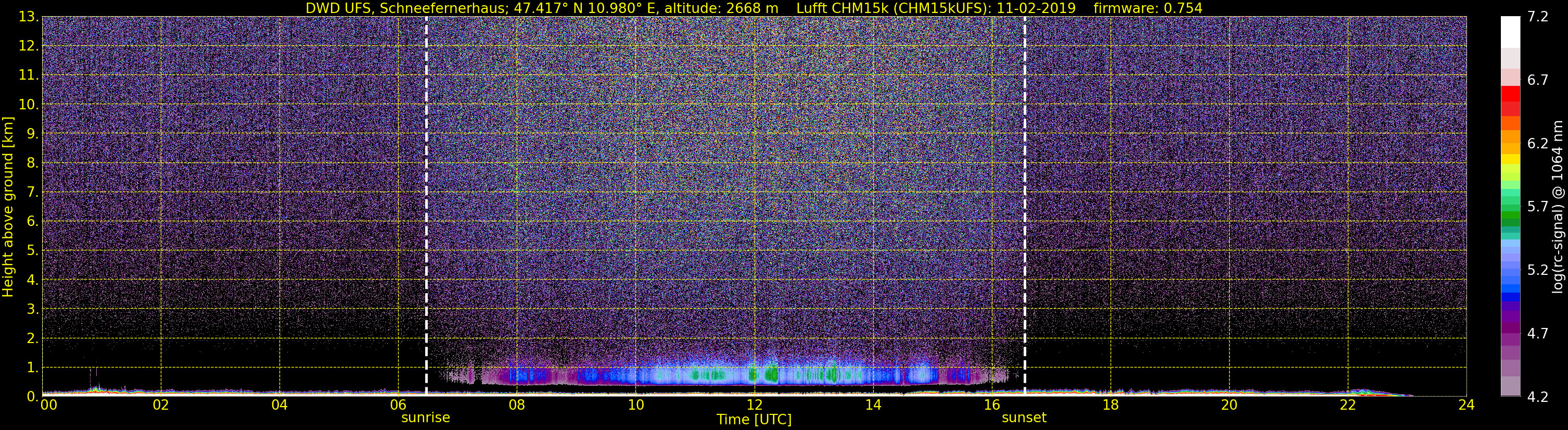Click the 'firmware: 0.754' text in title
1568x430 pixels.
(x=1148, y=8)
